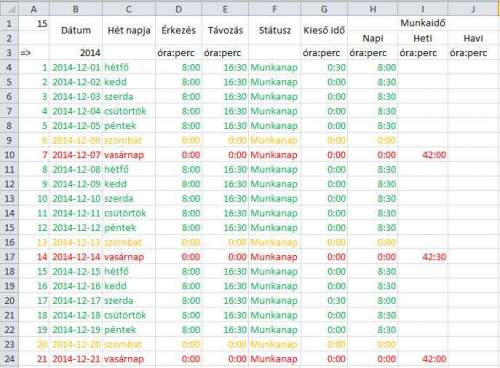Select Munkanap status in row 10
The height and width of the screenshot is (368, 500).
tap(275, 155)
